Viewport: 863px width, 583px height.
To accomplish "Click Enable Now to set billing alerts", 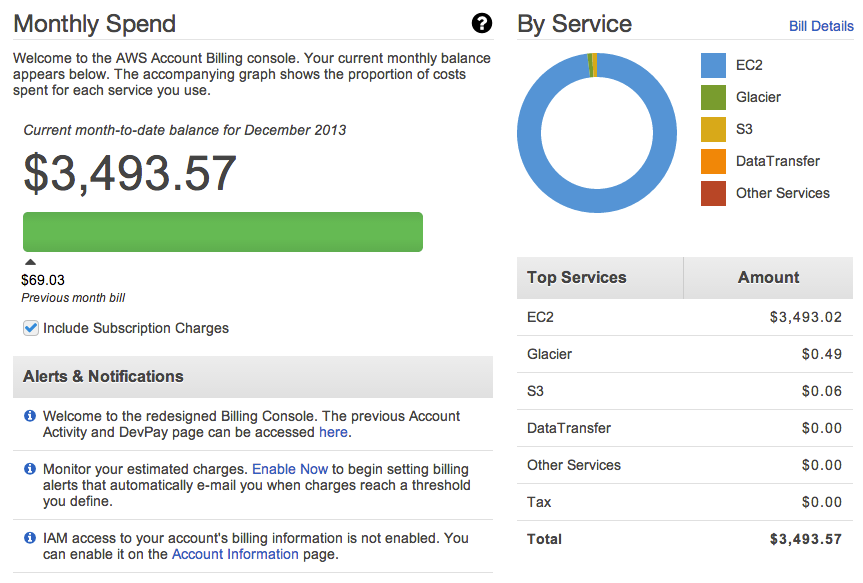I will click(x=290, y=468).
